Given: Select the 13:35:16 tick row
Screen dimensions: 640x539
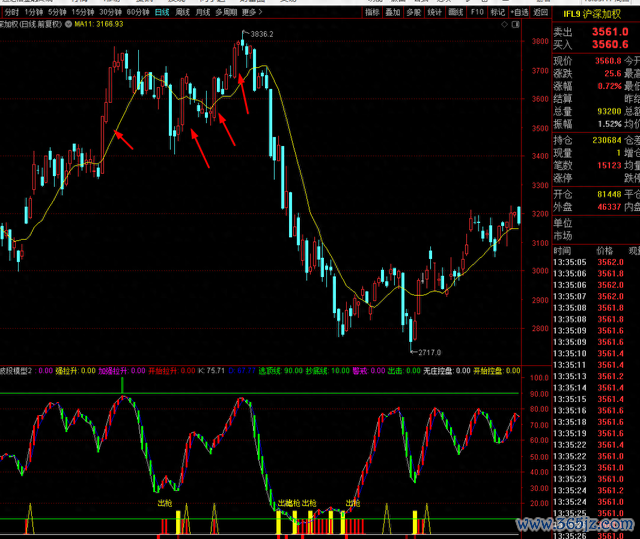Looking at the screenshot, I should tap(596, 410).
